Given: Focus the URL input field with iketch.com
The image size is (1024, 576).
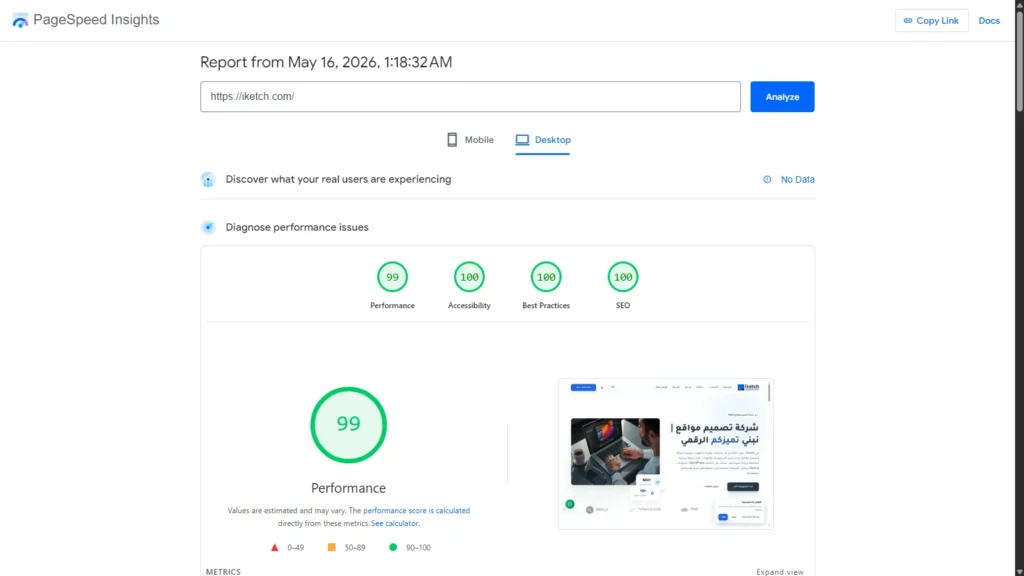Looking at the screenshot, I should click(x=470, y=97).
